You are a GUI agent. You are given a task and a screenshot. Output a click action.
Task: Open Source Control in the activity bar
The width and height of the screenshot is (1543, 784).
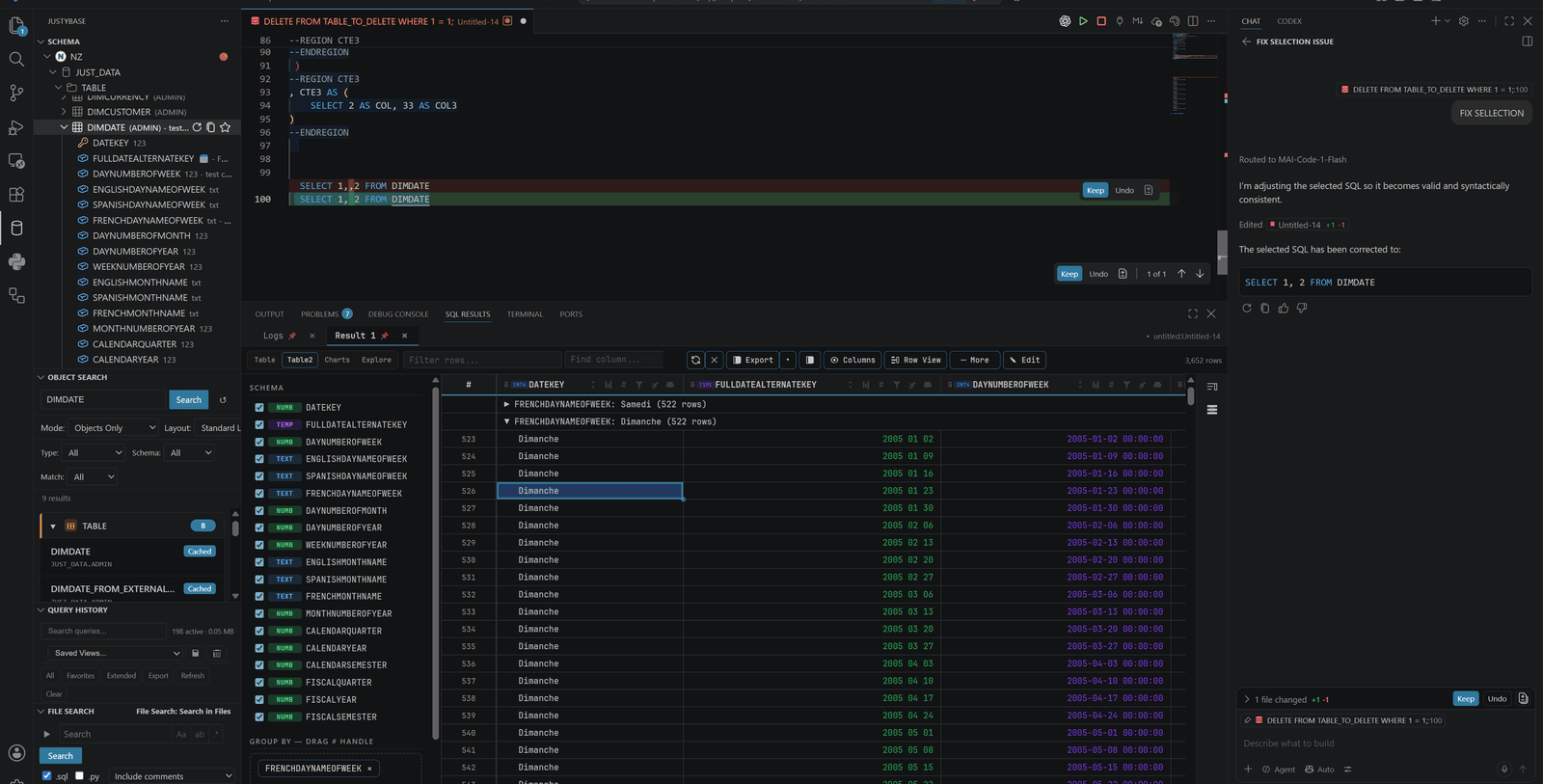click(16, 93)
